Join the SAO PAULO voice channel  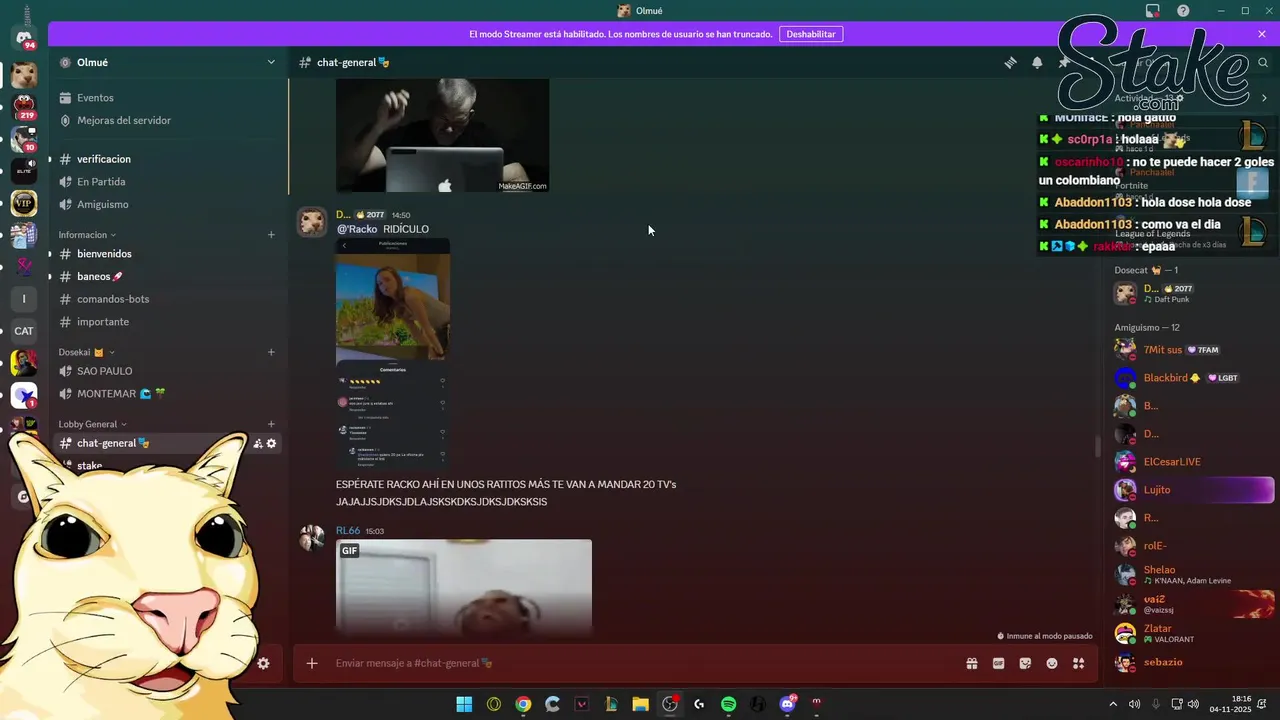coord(168,371)
